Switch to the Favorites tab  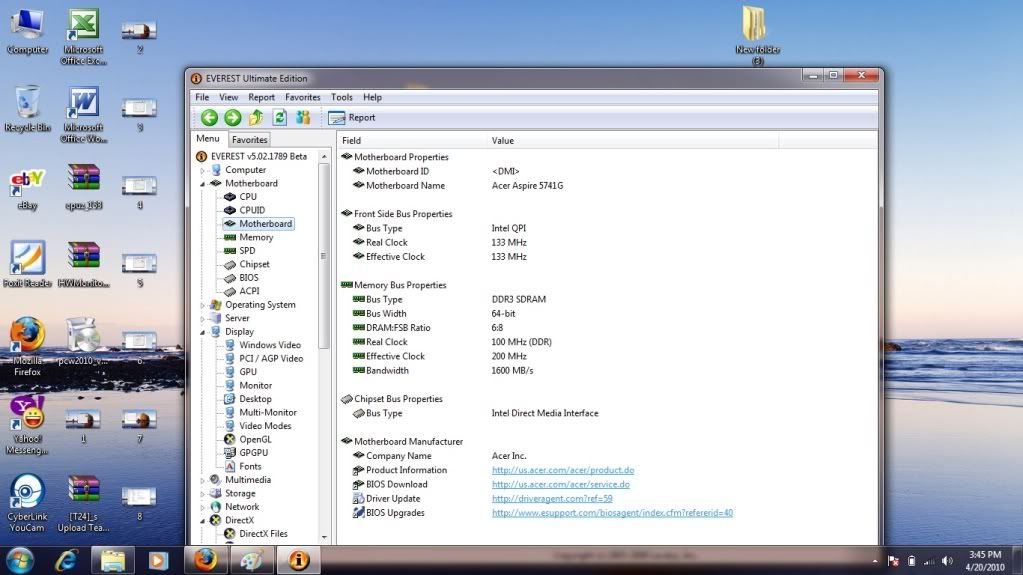pyautogui.click(x=250, y=140)
